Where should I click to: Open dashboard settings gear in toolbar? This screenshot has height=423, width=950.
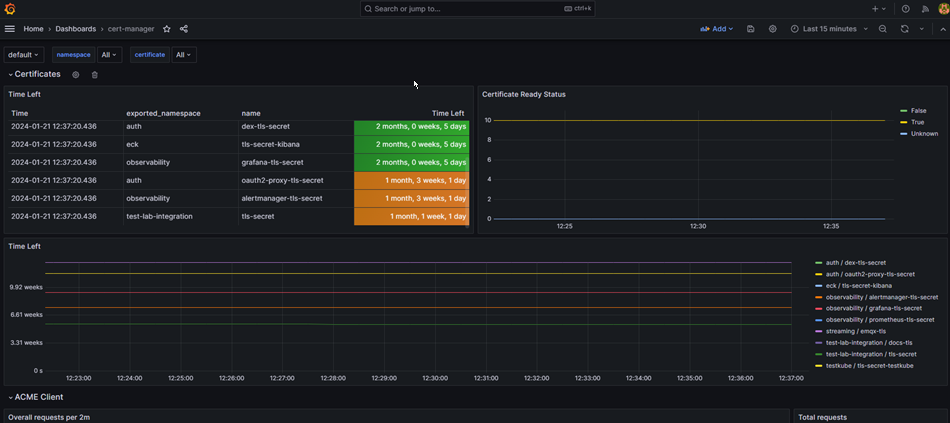tap(773, 29)
